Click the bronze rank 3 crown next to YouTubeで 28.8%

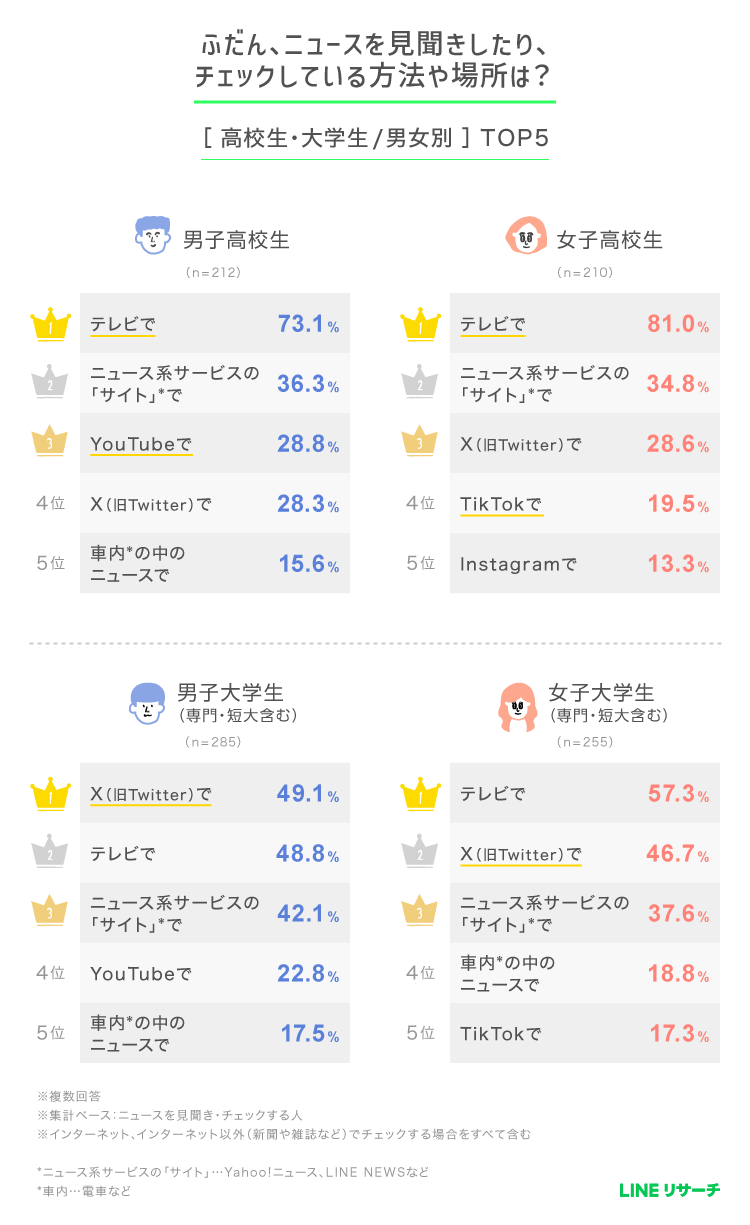click(x=50, y=443)
